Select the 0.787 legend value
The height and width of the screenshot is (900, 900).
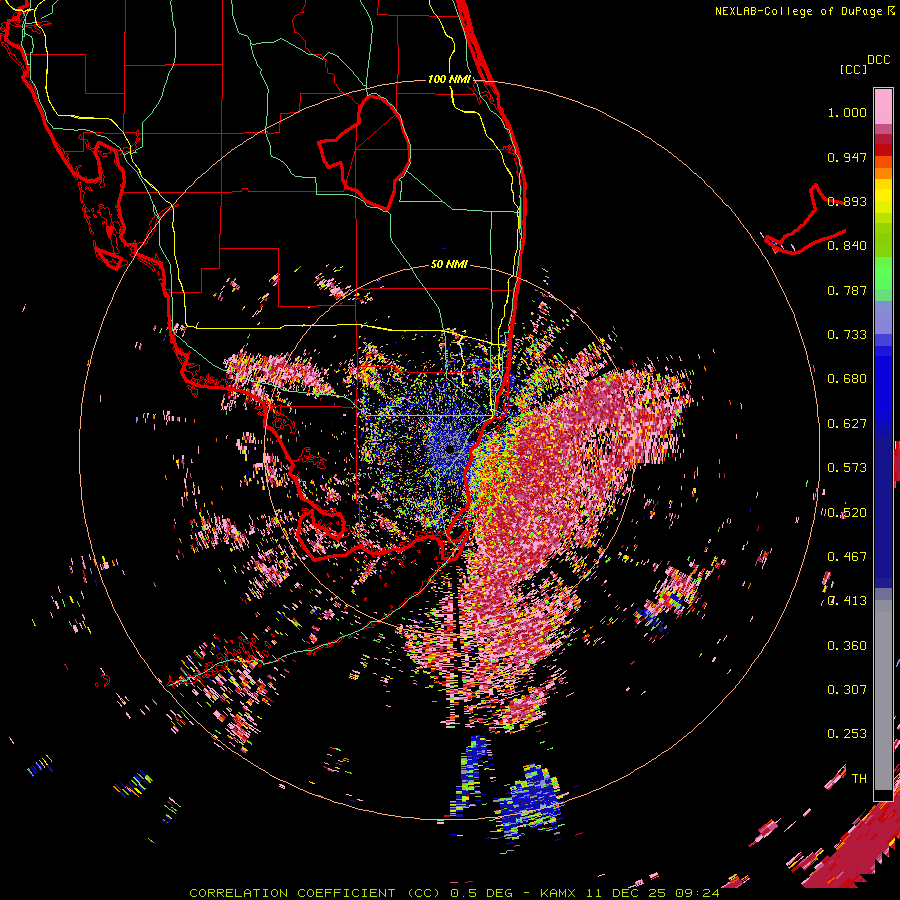[847, 290]
